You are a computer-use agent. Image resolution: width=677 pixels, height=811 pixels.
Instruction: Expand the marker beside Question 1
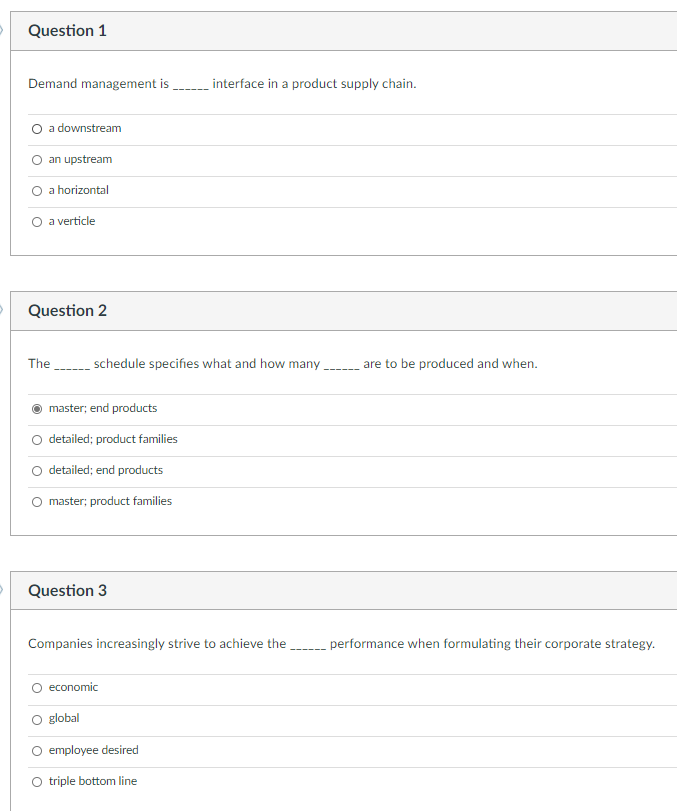click(x=3, y=31)
